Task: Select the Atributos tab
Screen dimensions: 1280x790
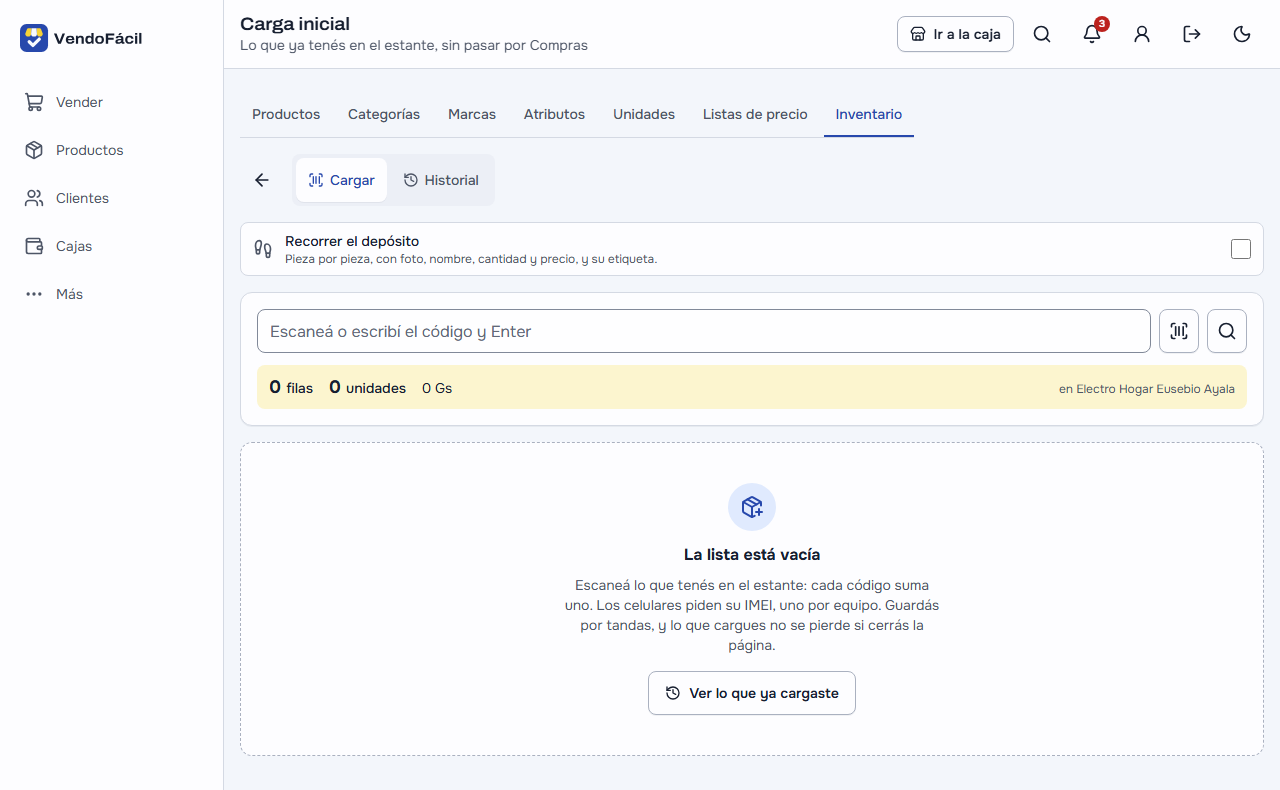Action: (554, 114)
